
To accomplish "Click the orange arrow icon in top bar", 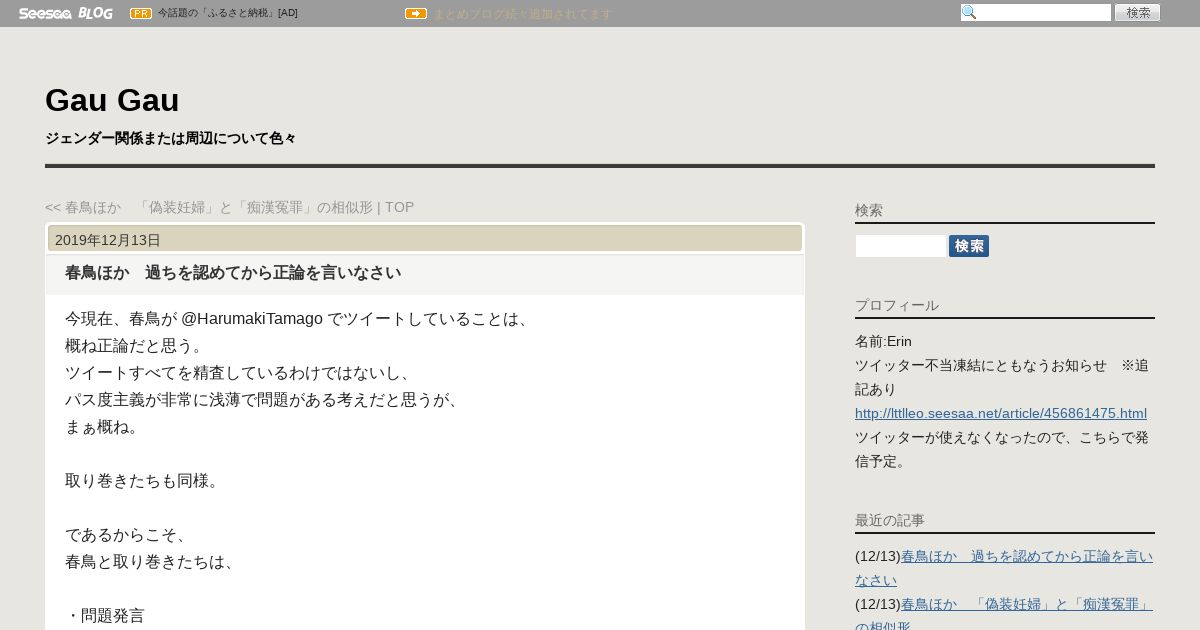I will click(416, 13).
